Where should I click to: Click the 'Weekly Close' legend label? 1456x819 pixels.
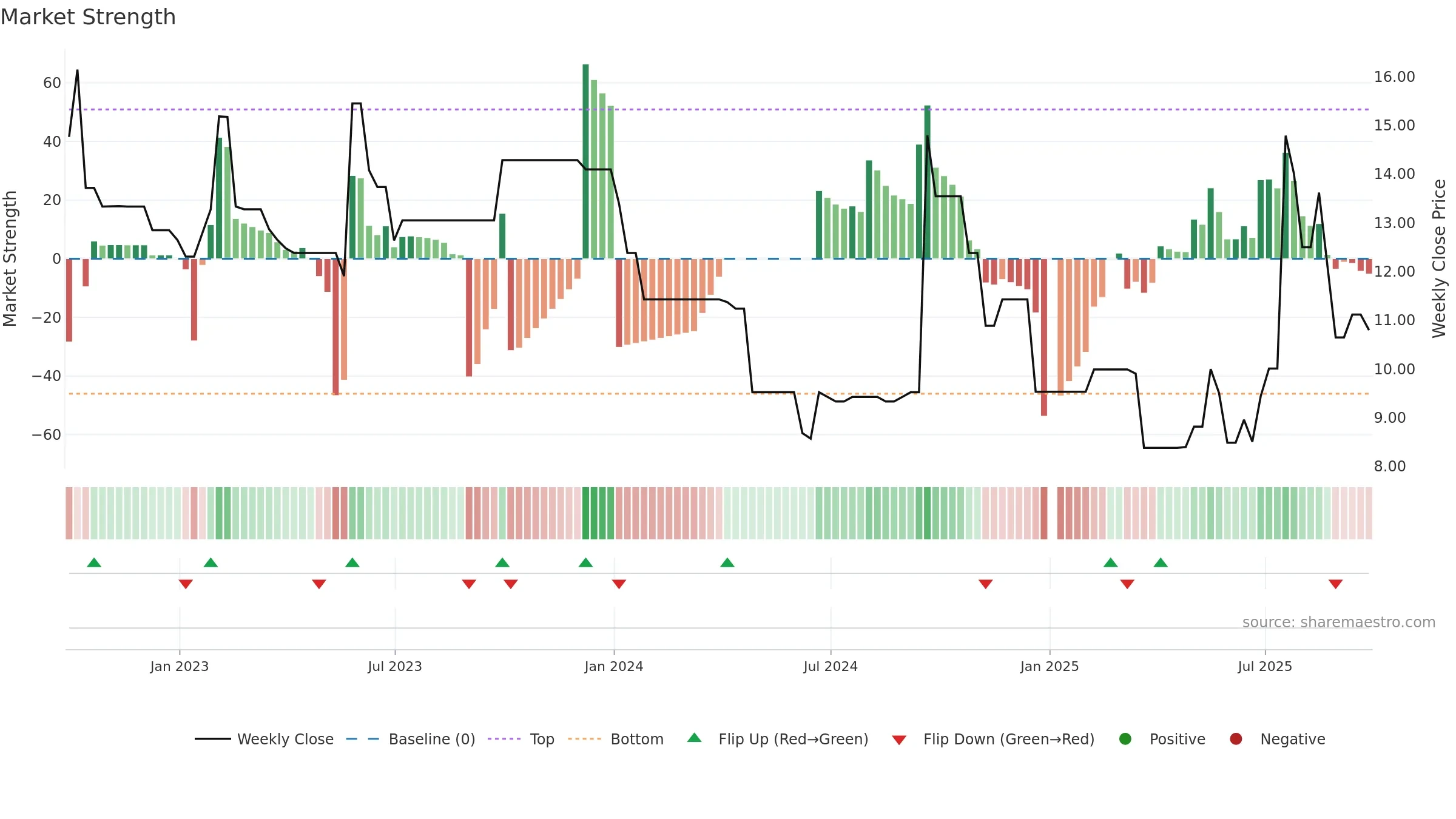coord(285,739)
